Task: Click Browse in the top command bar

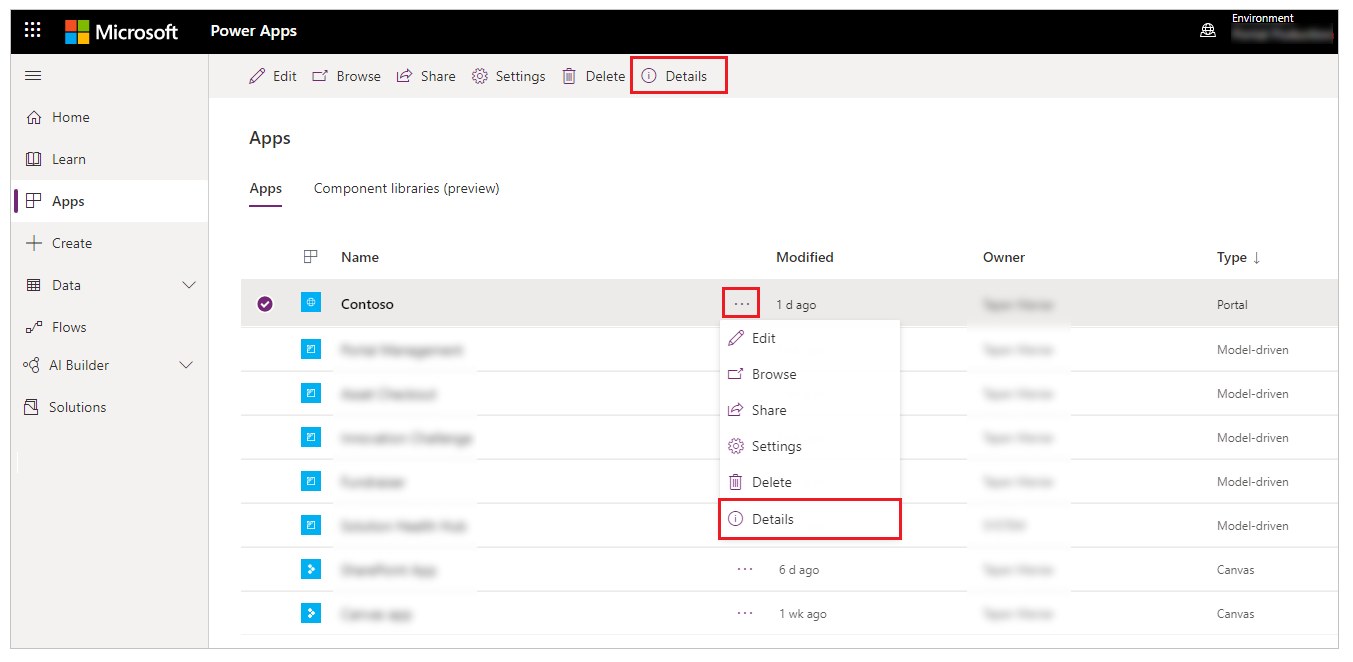Action: (x=346, y=76)
